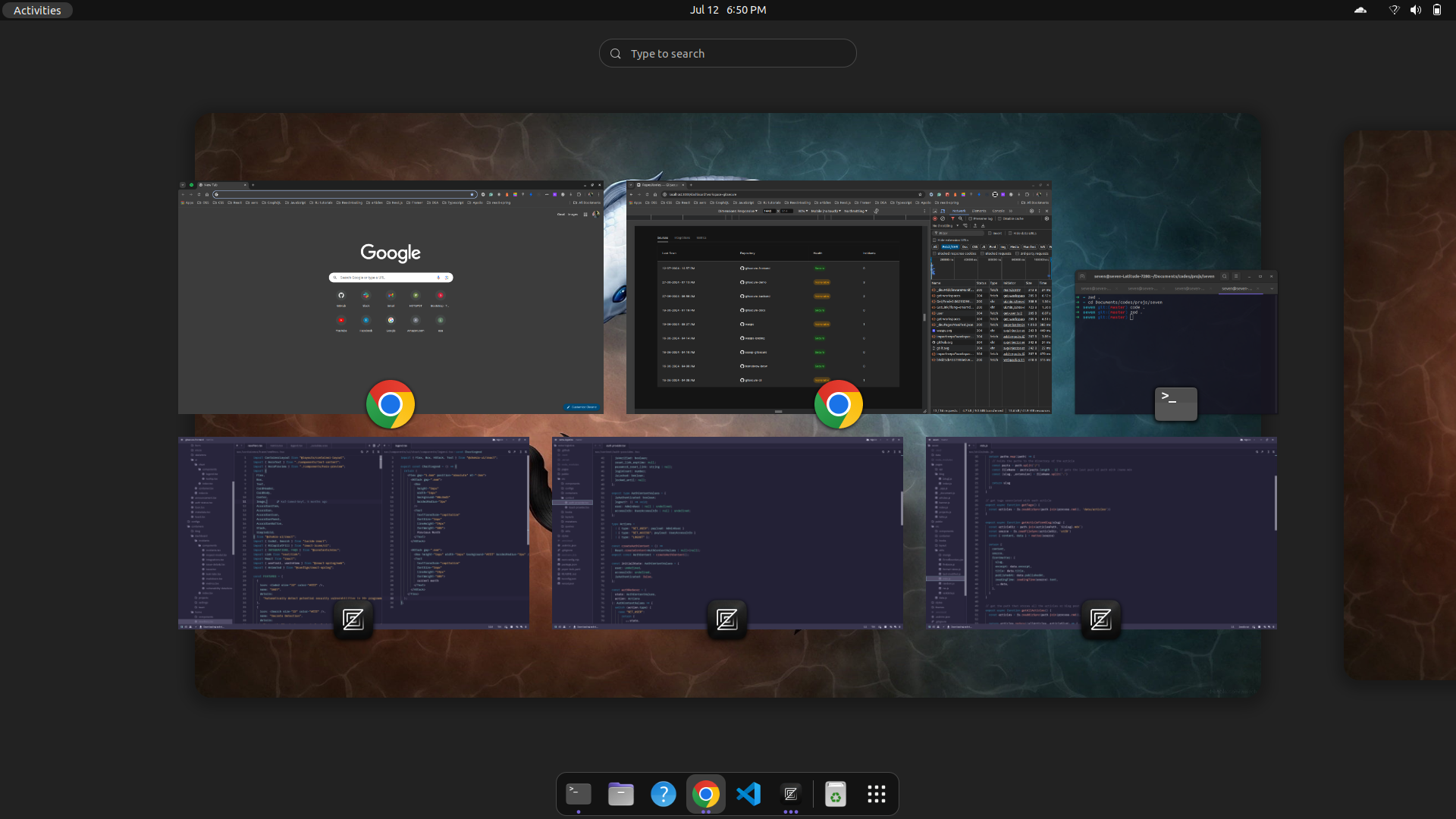Click the app grid launcher icon
1456x819 pixels.
878,794
